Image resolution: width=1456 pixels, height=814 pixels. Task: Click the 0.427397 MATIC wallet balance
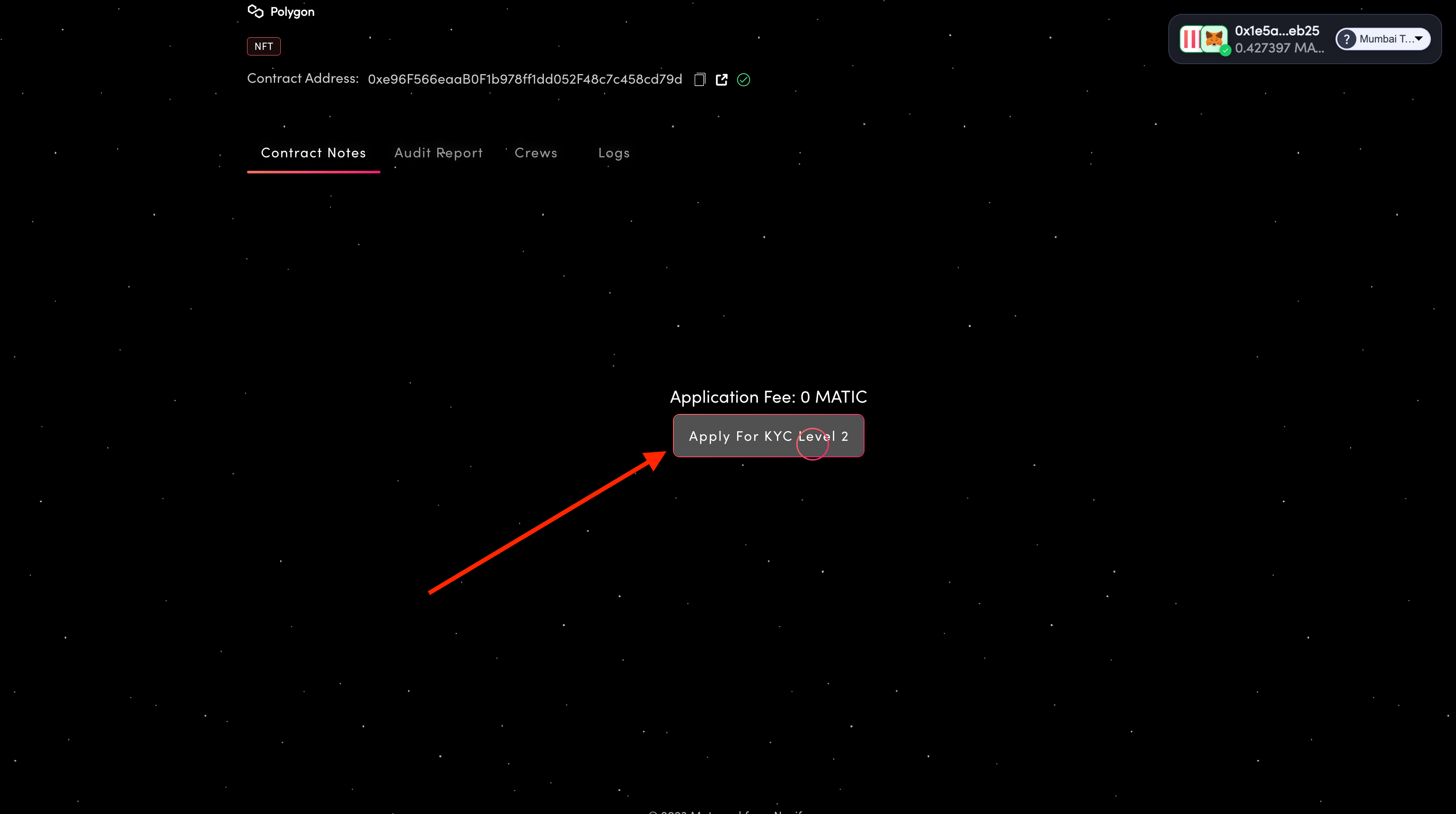pos(1279,48)
